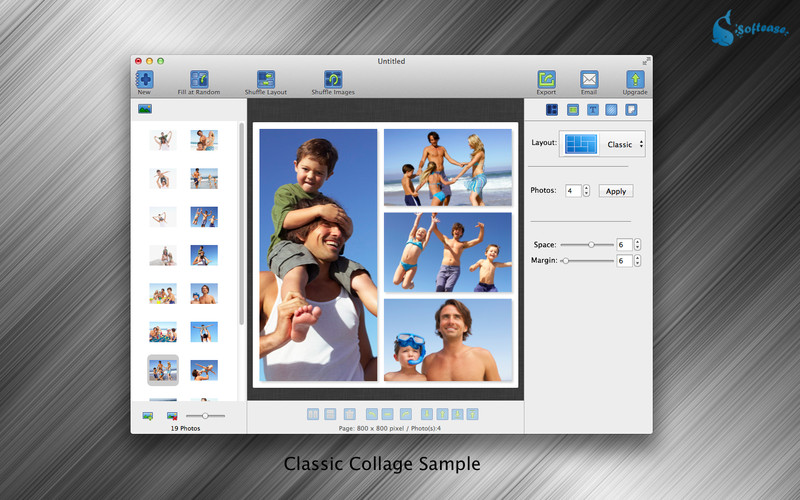Screen dimensions: 800x500
Task: Select collage photo of family jumping in air
Action: point(447,252)
